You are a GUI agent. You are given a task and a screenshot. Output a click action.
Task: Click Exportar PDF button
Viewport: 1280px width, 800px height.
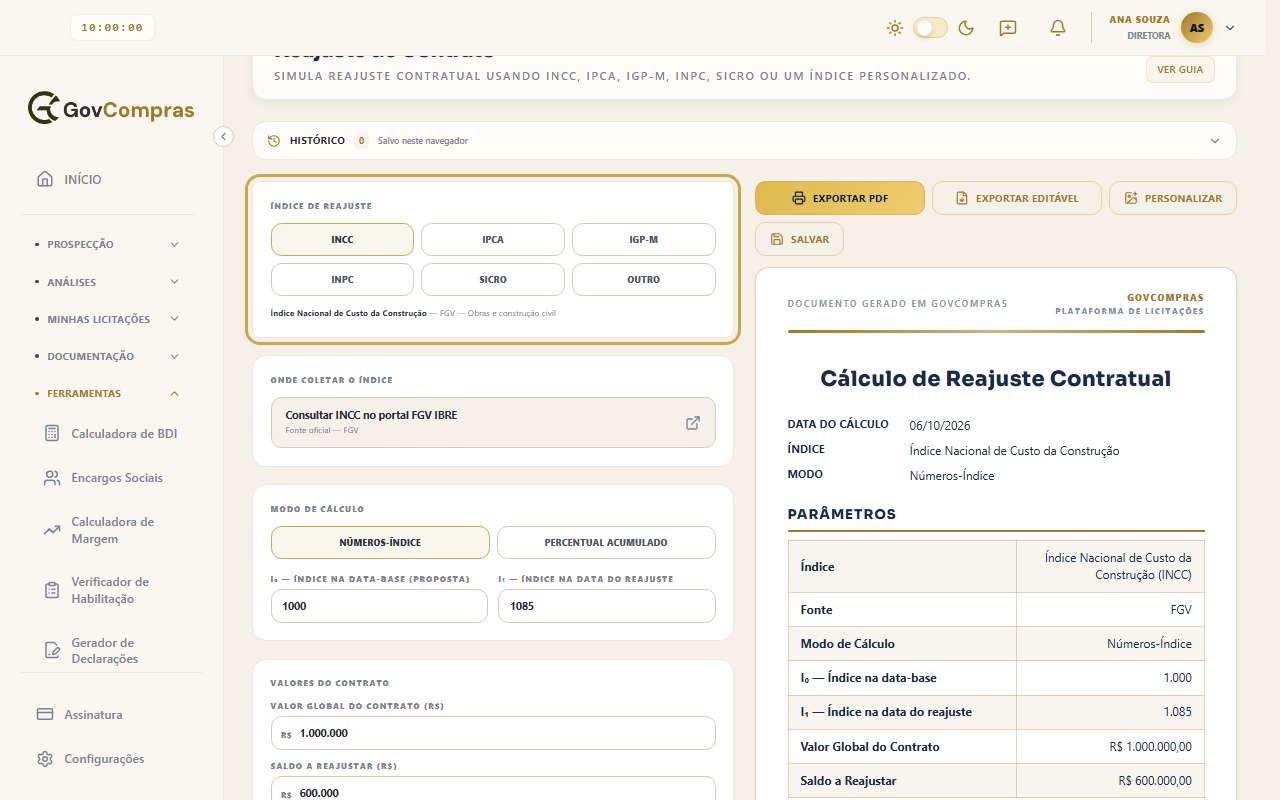pyautogui.click(x=840, y=198)
